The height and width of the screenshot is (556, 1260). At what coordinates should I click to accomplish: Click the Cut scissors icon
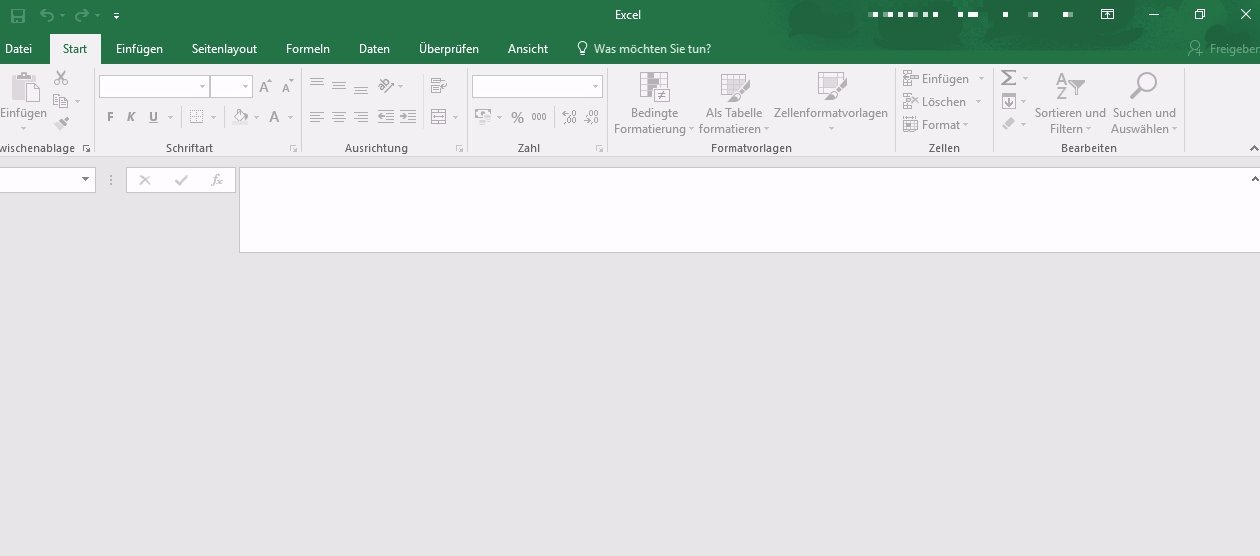pos(61,78)
